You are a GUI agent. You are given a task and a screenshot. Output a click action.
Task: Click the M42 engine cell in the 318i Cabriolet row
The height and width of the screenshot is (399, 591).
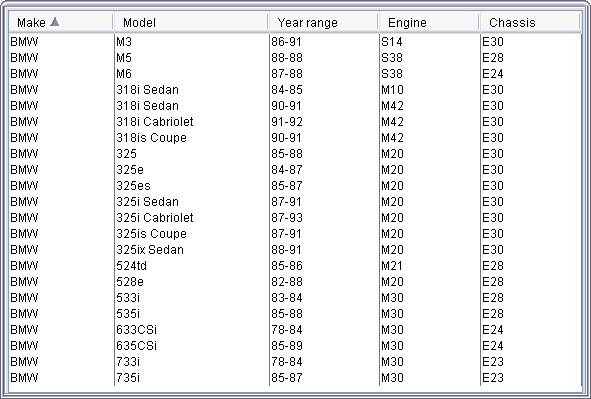point(430,122)
